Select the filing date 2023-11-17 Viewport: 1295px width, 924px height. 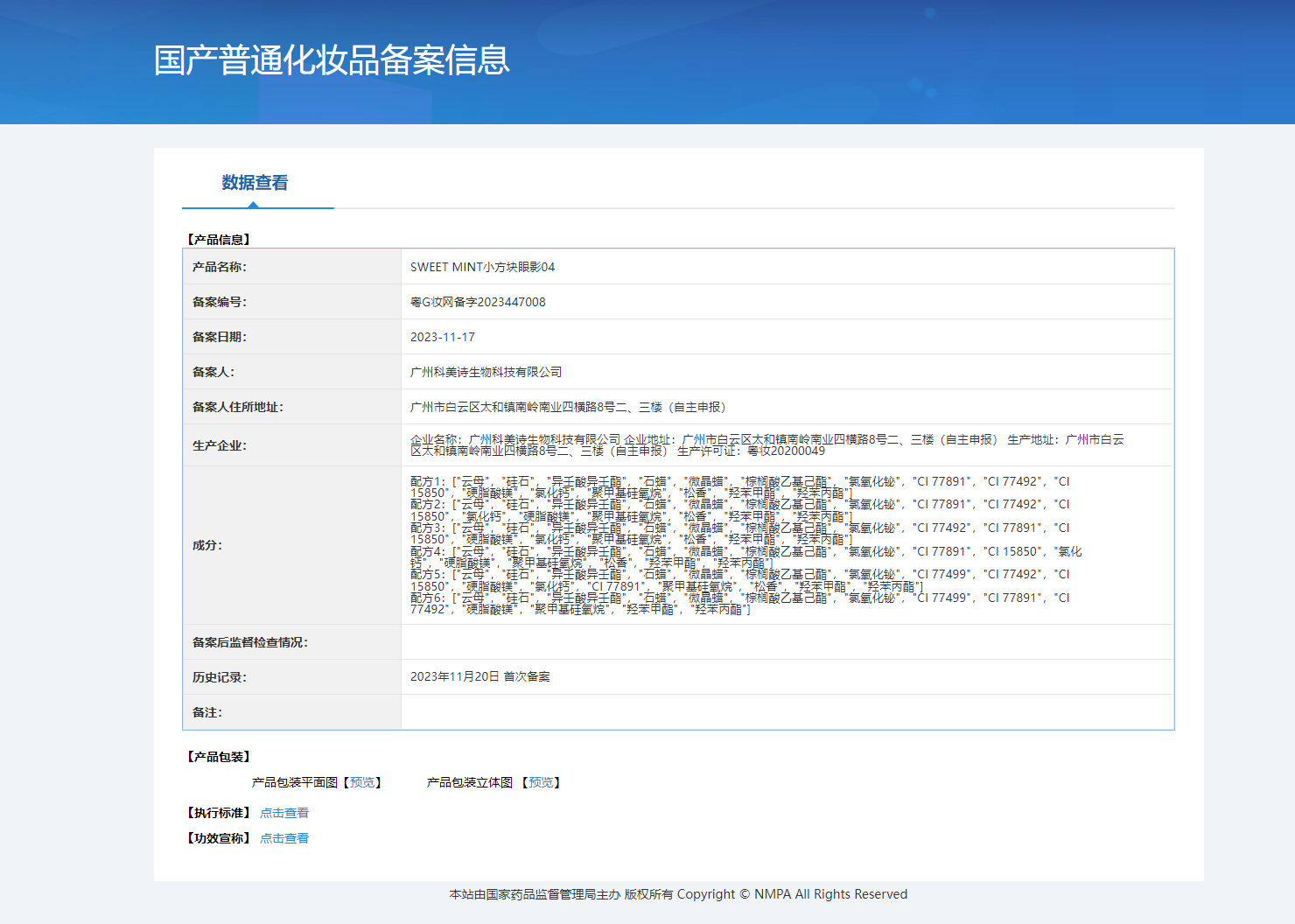click(x=443, y=337)
